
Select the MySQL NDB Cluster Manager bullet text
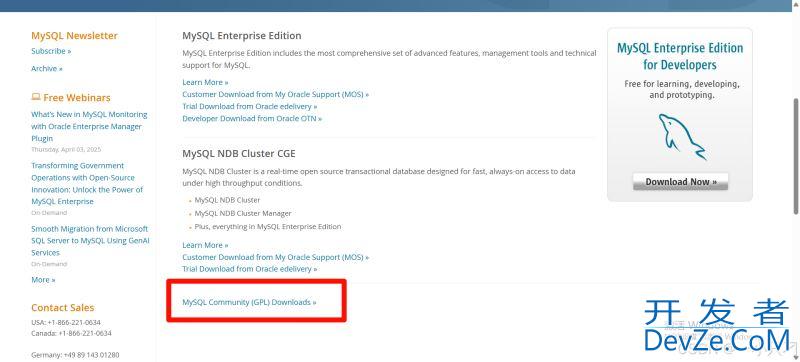coord(243,213)
